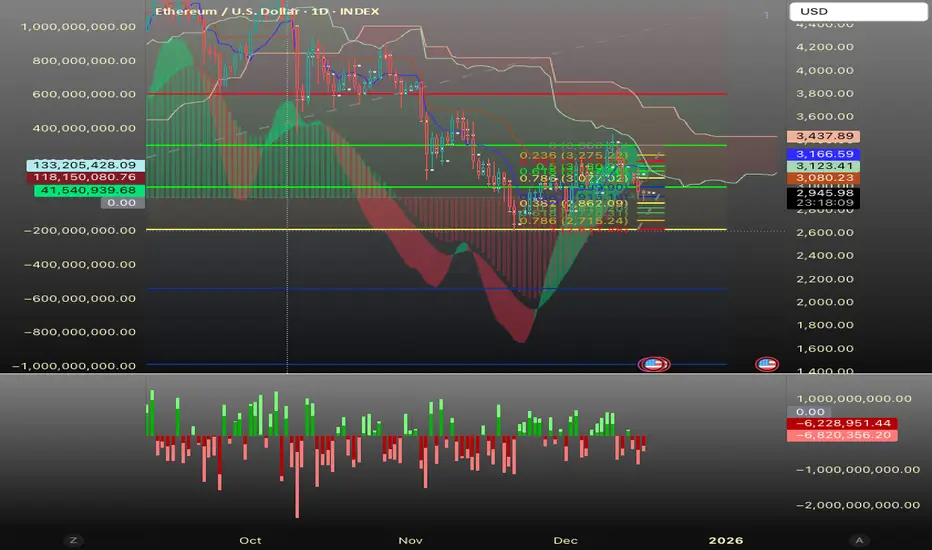
Task: Click the 0.00 label in volume pane scale
Action: 810,411
